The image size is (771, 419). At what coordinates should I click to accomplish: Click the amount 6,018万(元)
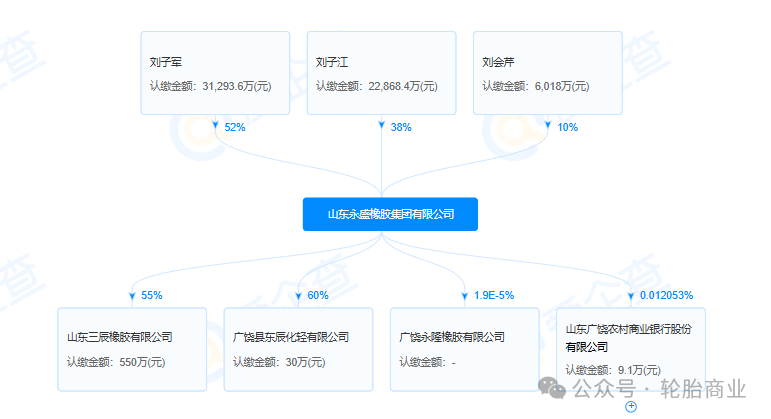click(x=562, y=87)
